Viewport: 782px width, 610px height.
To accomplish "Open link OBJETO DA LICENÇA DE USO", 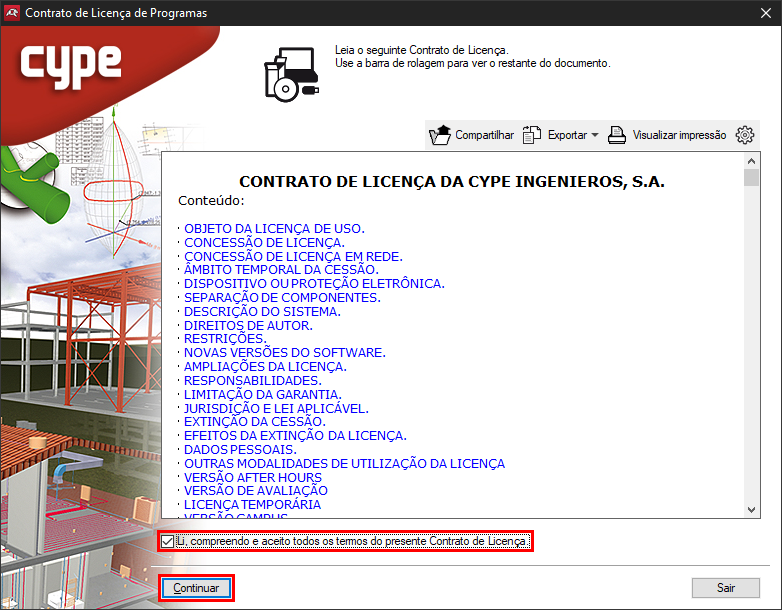I will coord(274,229).
